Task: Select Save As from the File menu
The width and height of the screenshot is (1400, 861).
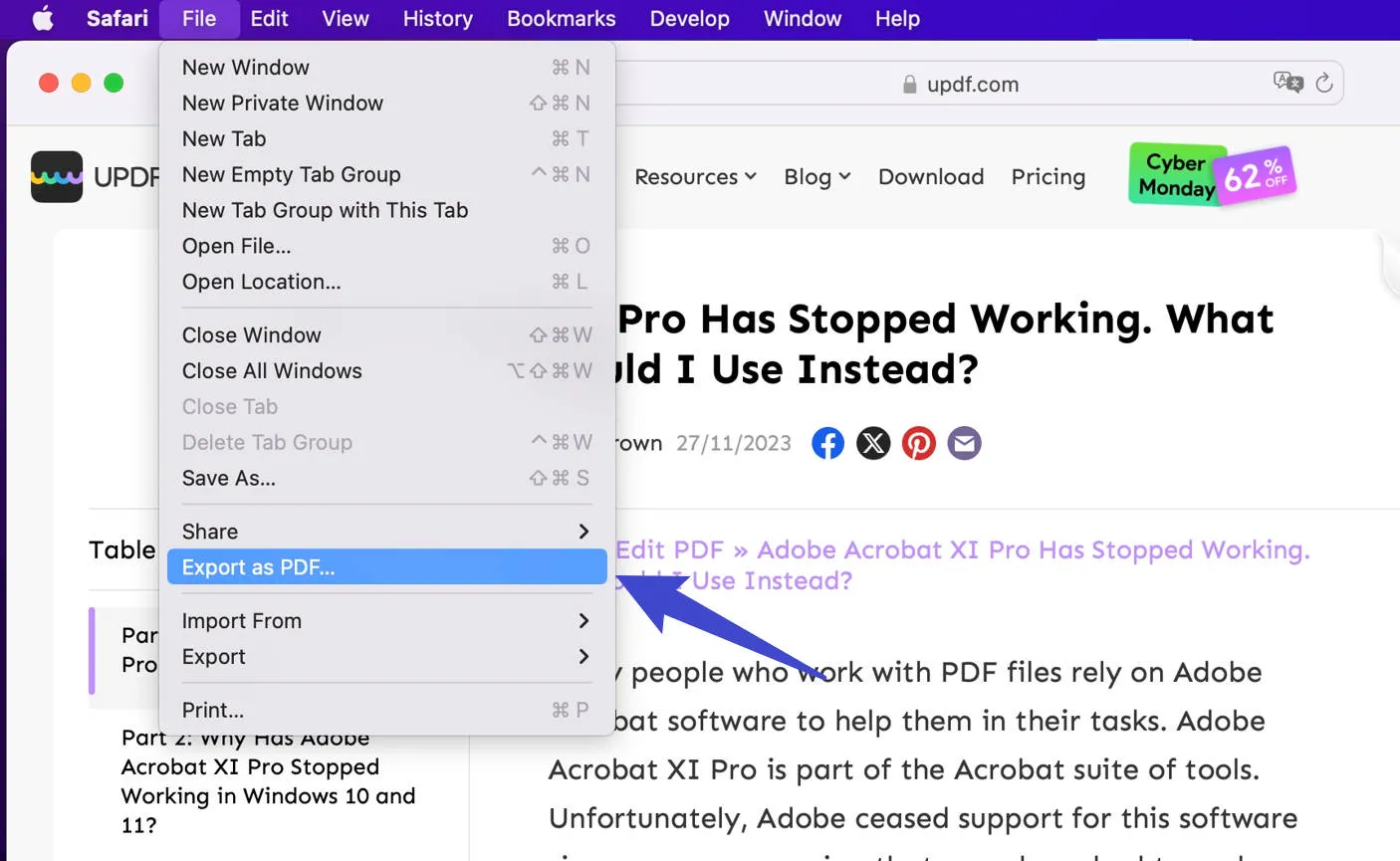Action: pos(229,478)
